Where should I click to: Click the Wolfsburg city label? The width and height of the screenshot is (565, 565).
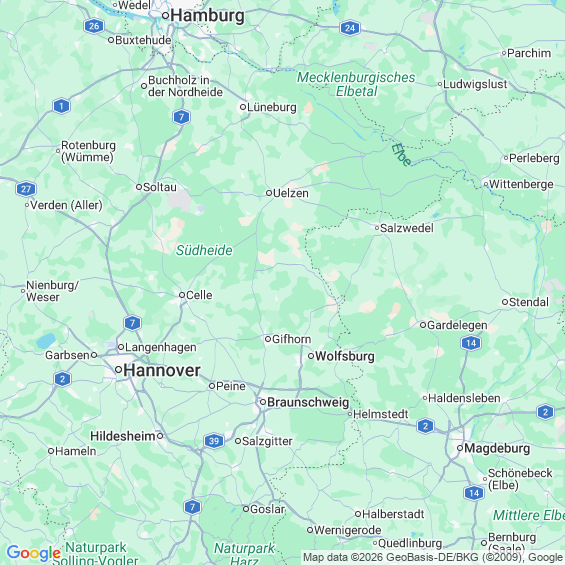pos(345,356)
